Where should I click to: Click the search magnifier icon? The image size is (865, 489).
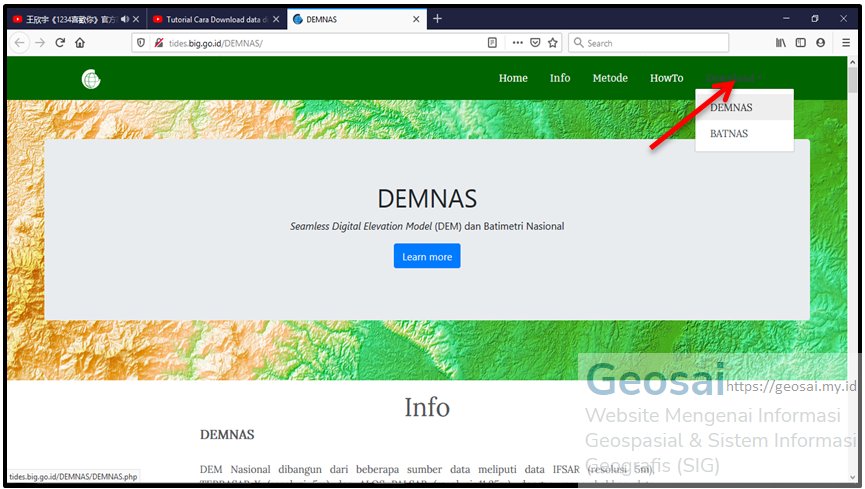click(x=578, y=42)
